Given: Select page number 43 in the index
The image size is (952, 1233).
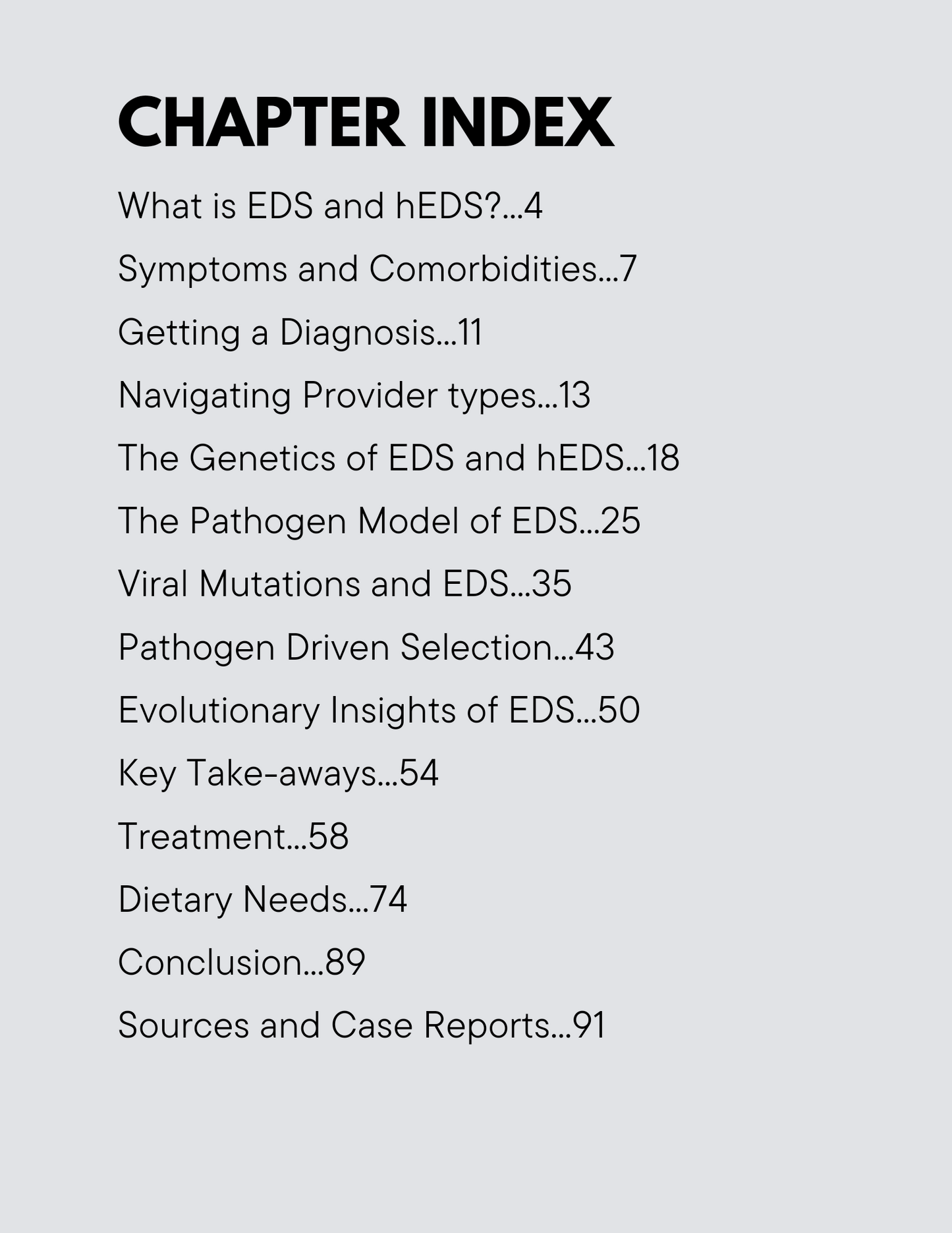Looking at the screenshot, I should (x=595, y=647).
